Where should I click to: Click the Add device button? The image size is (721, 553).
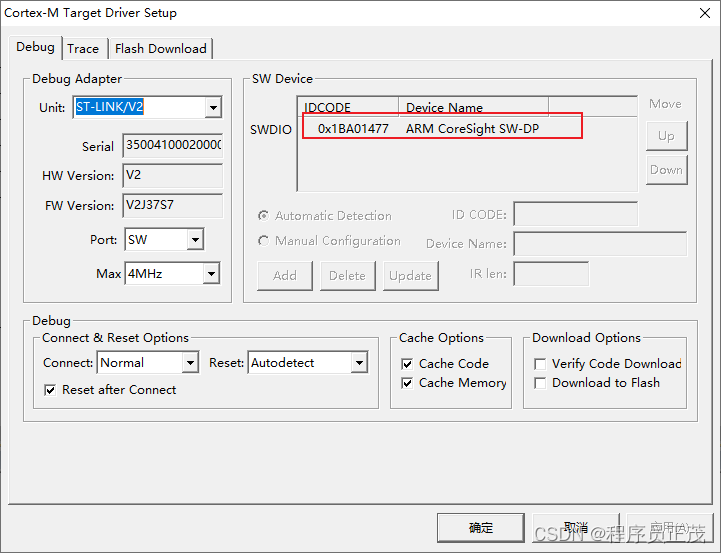[285, 276]
